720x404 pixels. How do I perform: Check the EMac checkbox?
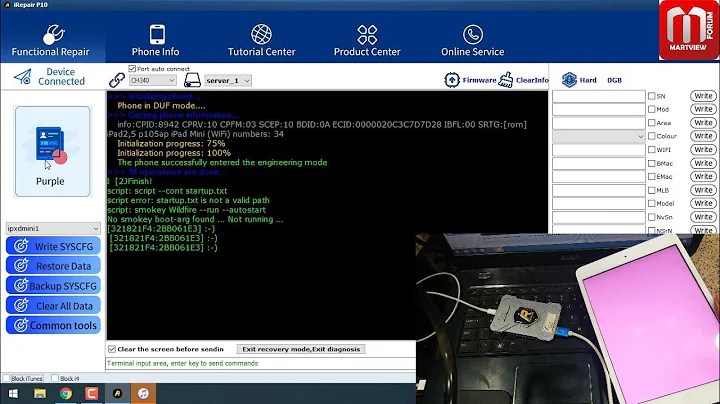(x=652, y=176)
